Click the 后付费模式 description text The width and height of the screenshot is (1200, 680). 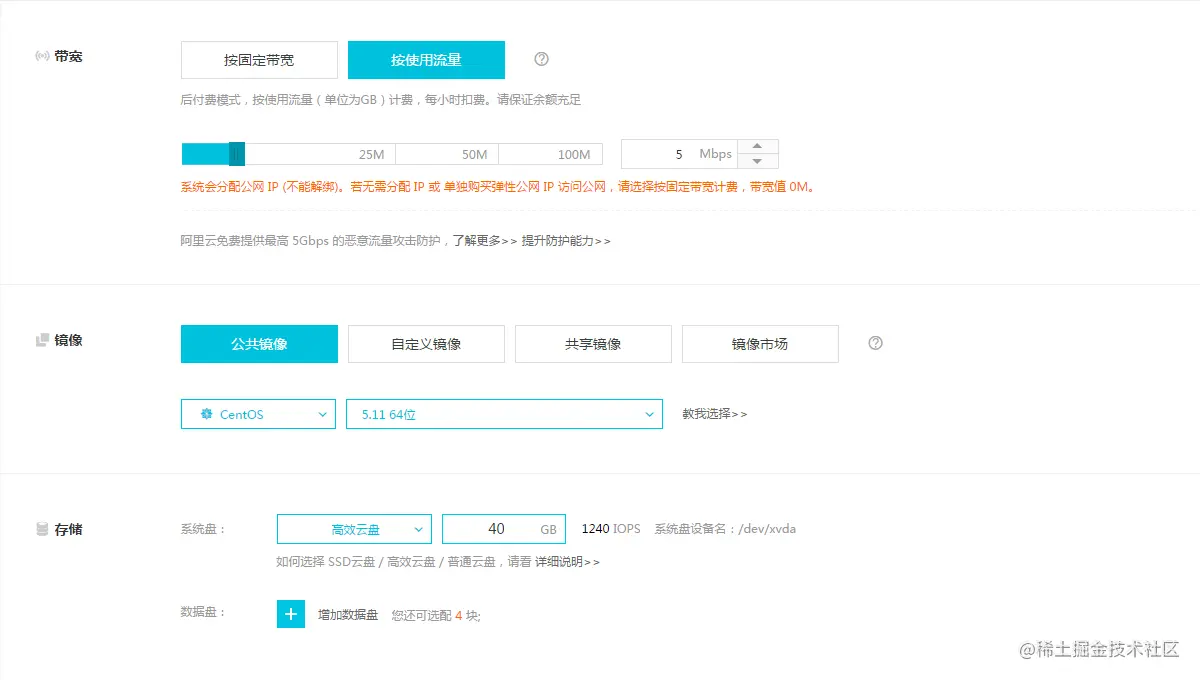coord(381,100)
